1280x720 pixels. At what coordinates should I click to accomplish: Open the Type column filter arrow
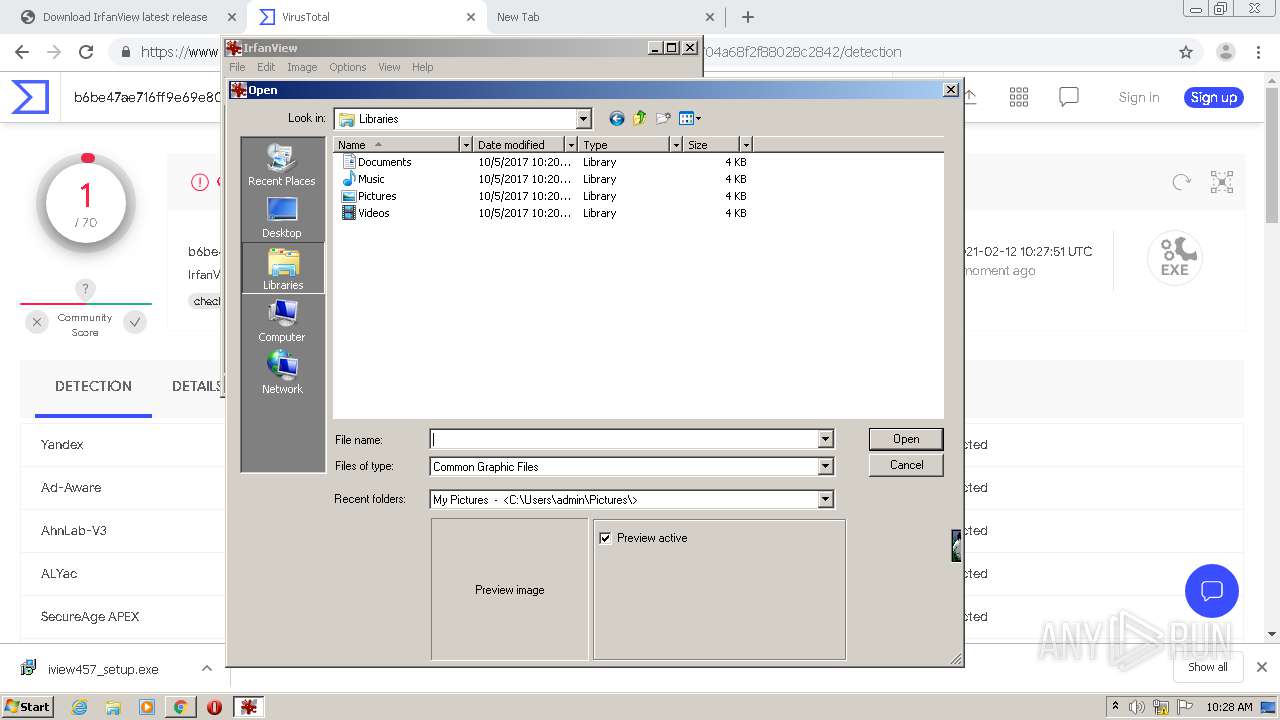[x=676, y=145]
